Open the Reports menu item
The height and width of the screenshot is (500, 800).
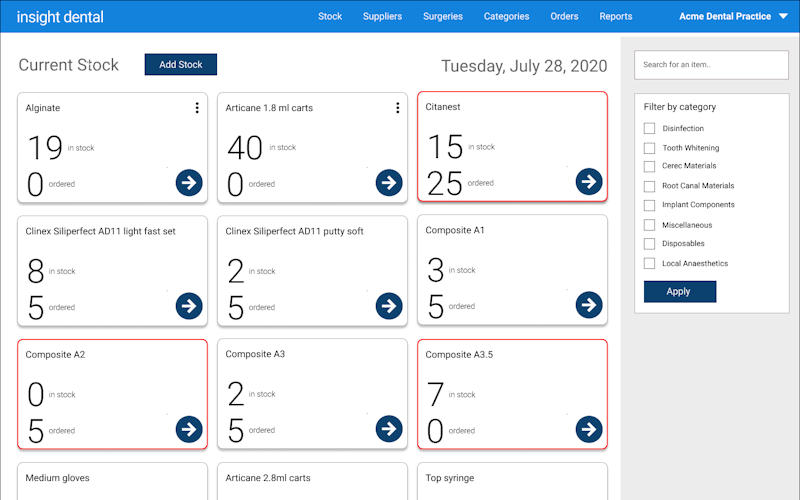coord(615,16)
